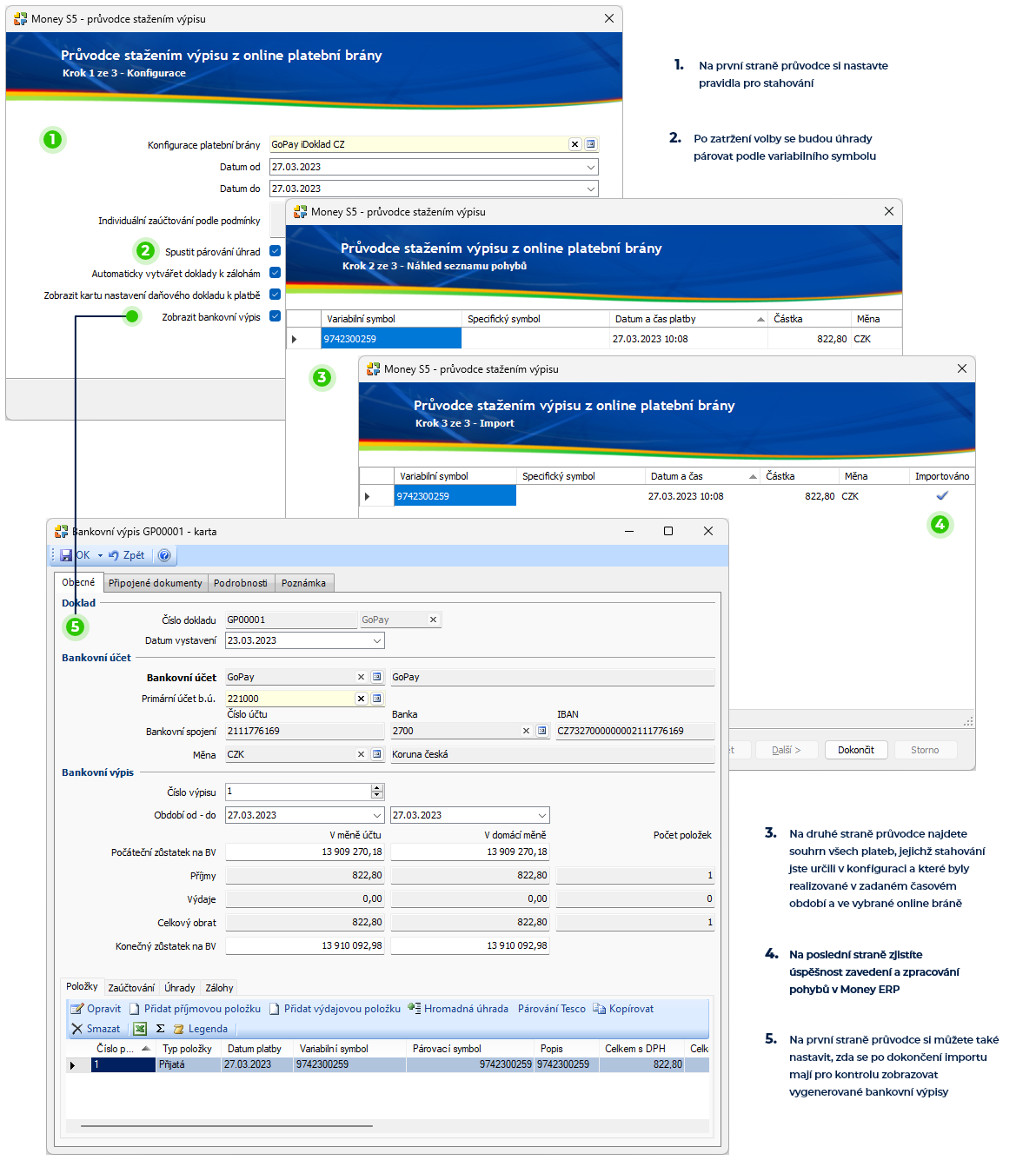Open the Zaúčtování tab
This screenshot has width=1036, height=1160.
131,988
